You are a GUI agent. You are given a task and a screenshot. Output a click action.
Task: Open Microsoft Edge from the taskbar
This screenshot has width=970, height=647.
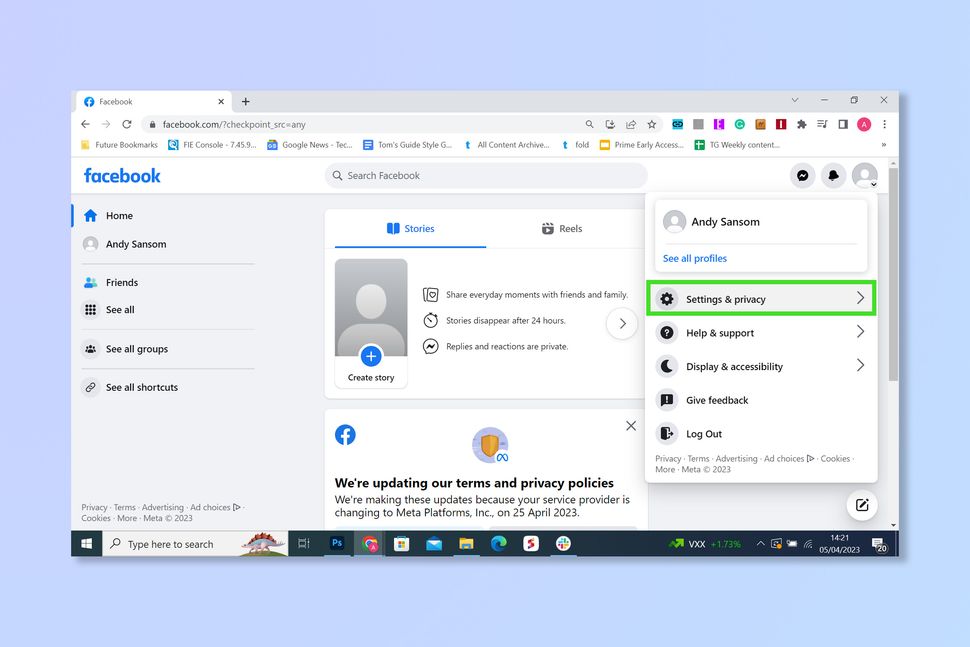[x=499, y=544]
